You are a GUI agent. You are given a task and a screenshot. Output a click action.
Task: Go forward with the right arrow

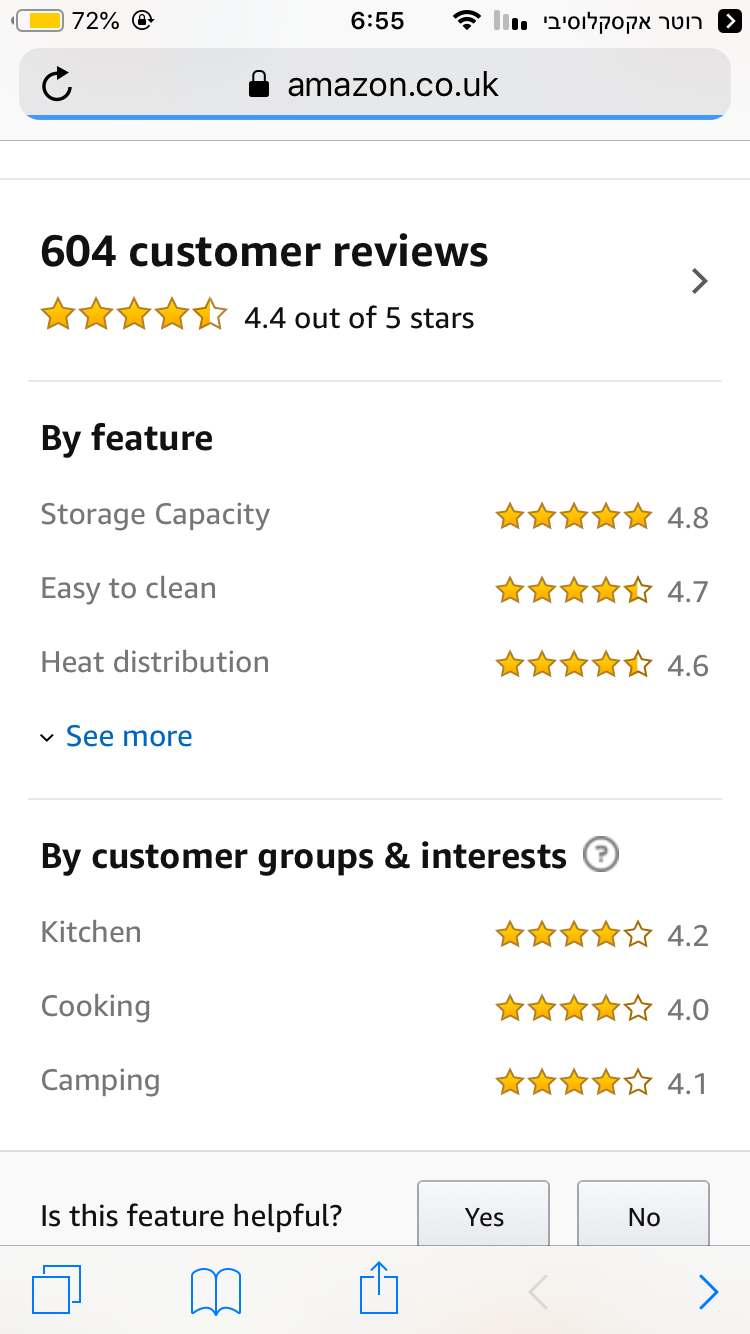tap(708, 1292)
